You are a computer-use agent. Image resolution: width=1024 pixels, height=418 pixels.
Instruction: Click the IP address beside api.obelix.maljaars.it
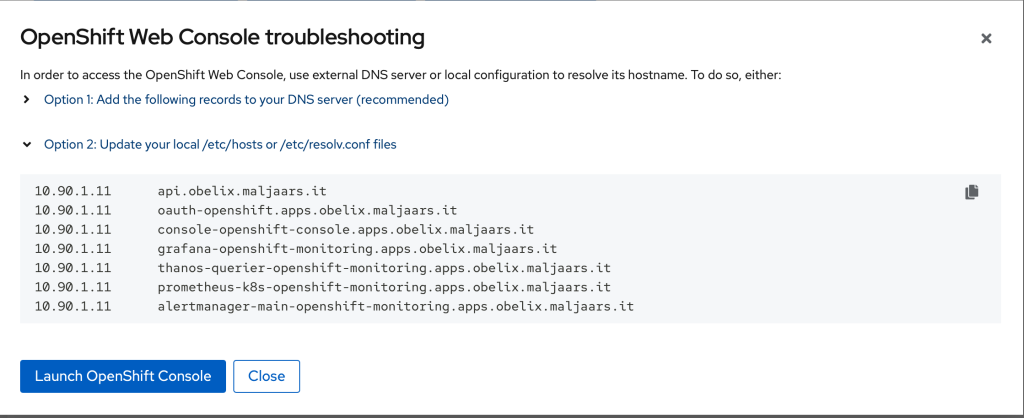[x=72, y=192]
